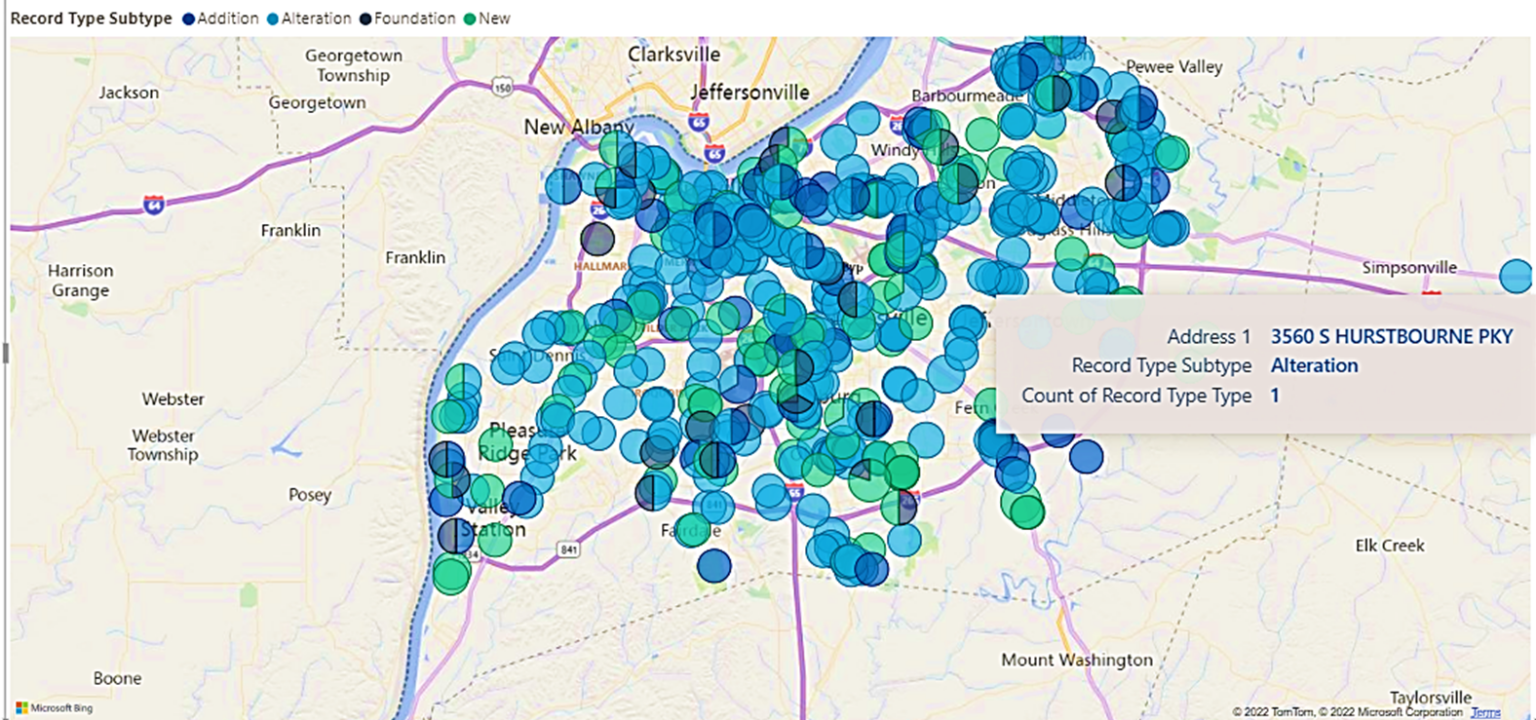Filter by the Foundation legend label
1536x720 pixels.
point(414,19)
